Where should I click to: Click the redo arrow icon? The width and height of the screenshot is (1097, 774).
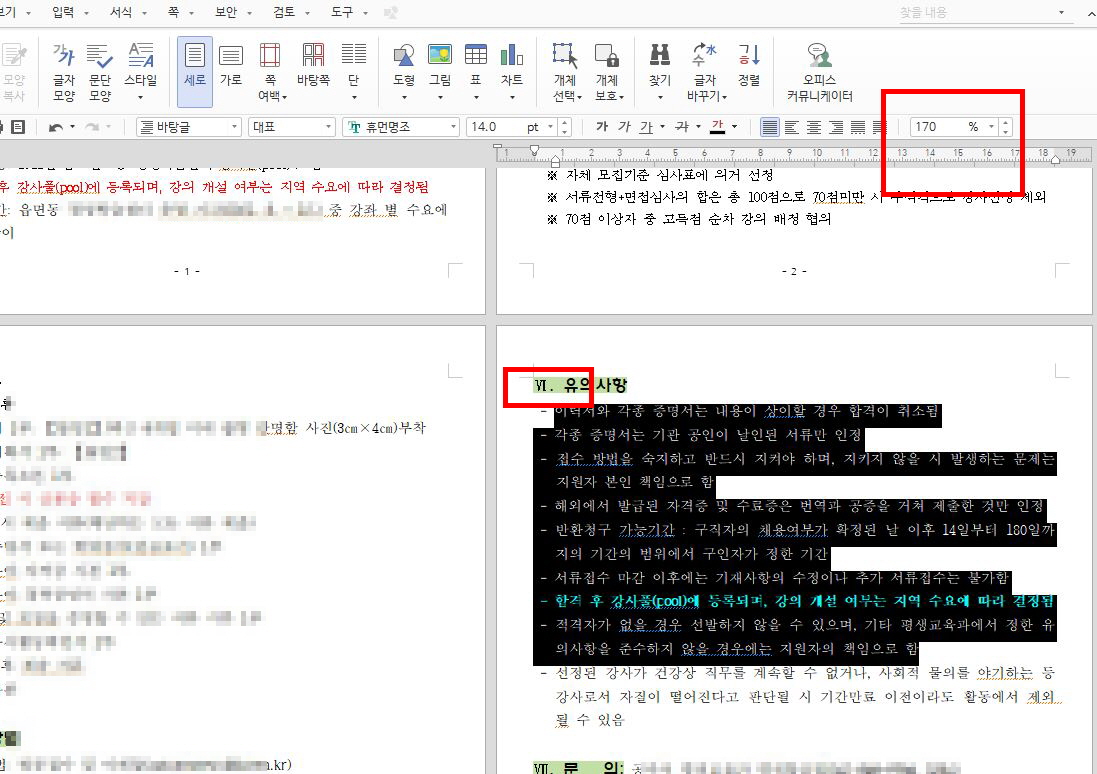pos(92,127)
